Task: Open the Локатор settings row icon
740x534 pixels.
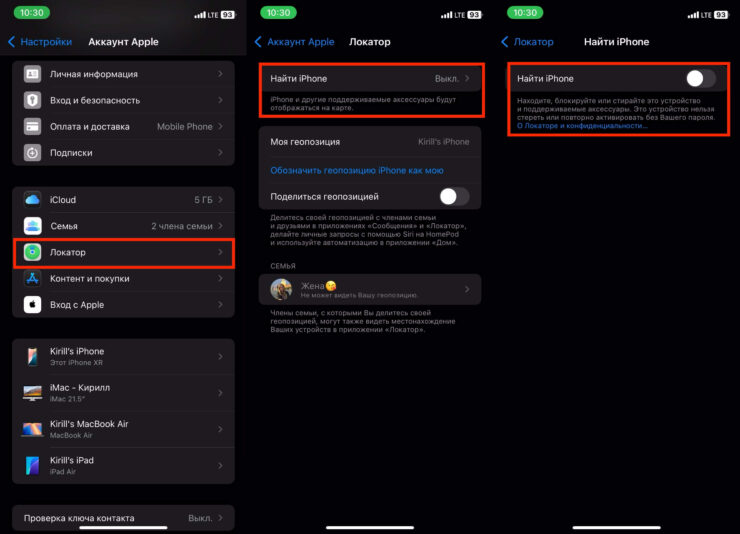Action: [33, 253]
